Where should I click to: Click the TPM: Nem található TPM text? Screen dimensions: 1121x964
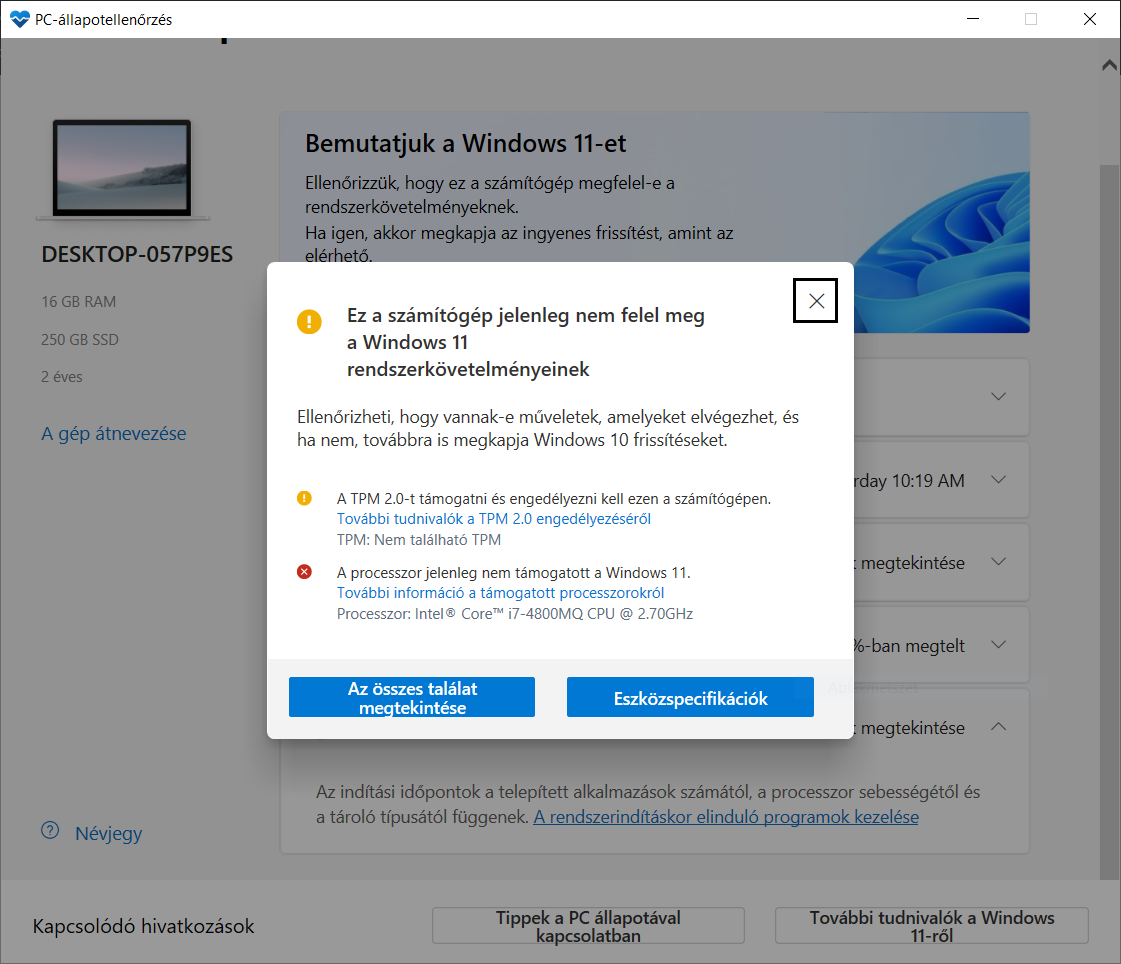[x=418, y=540]
